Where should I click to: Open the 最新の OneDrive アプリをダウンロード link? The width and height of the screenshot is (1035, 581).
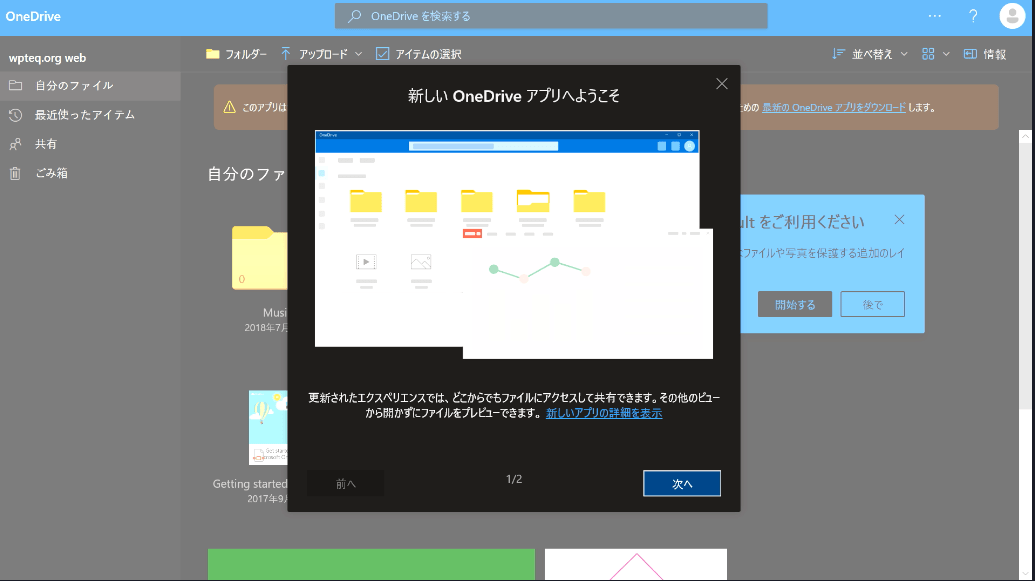(x=834, y=107)
